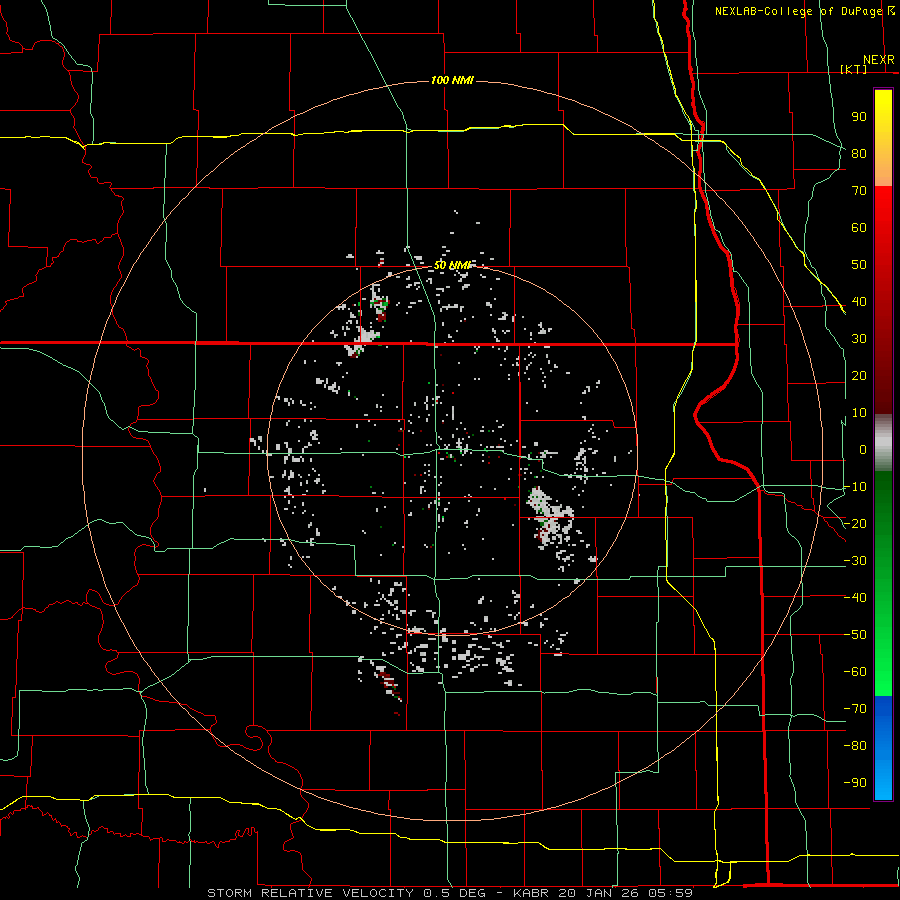Viewport: 900px width, 900px height.
Task: Click the bright green segment of the color bar
Action: [883, 660]
